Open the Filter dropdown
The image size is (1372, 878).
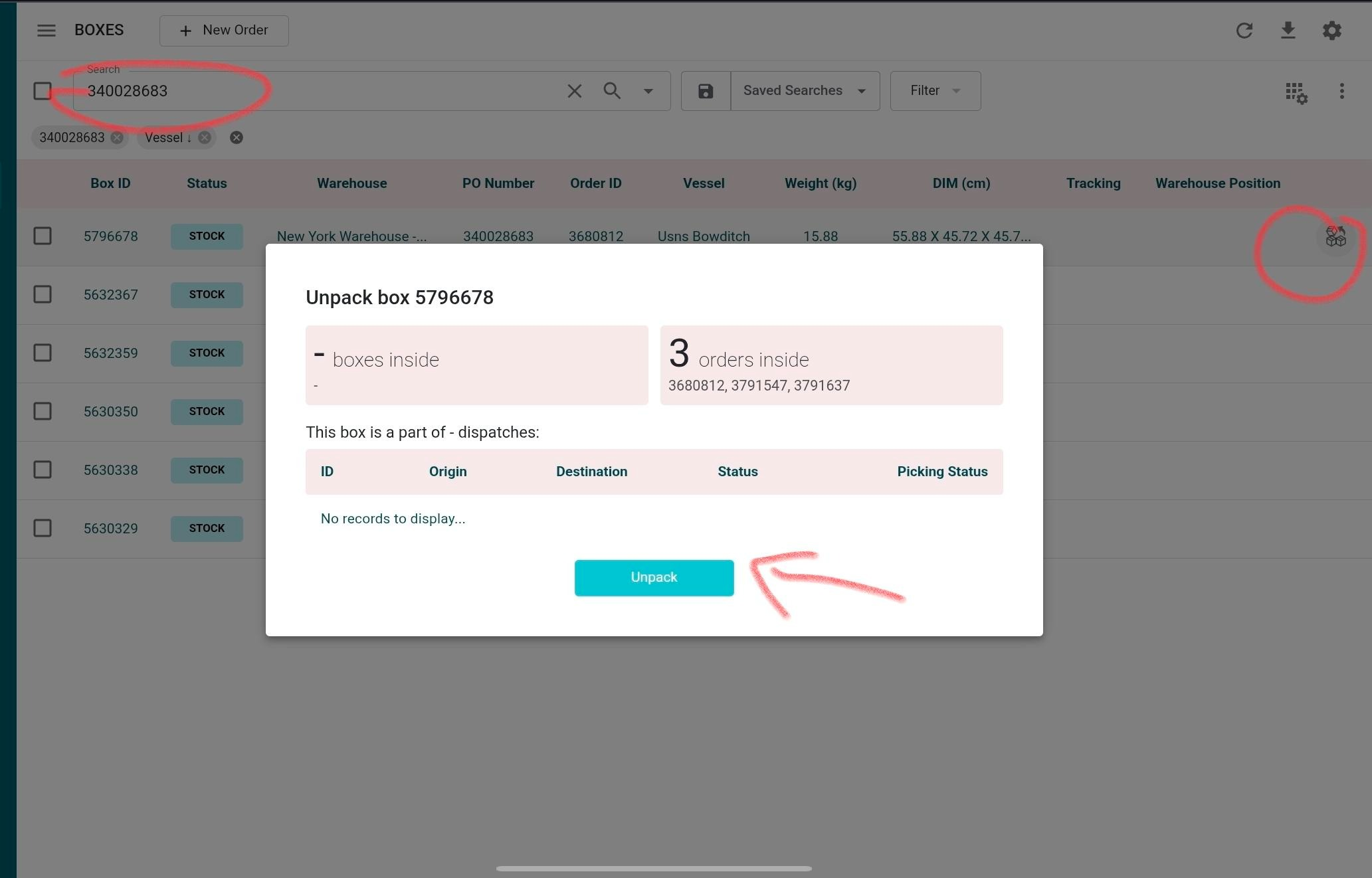pyautogui.click(x=935, y=91)
